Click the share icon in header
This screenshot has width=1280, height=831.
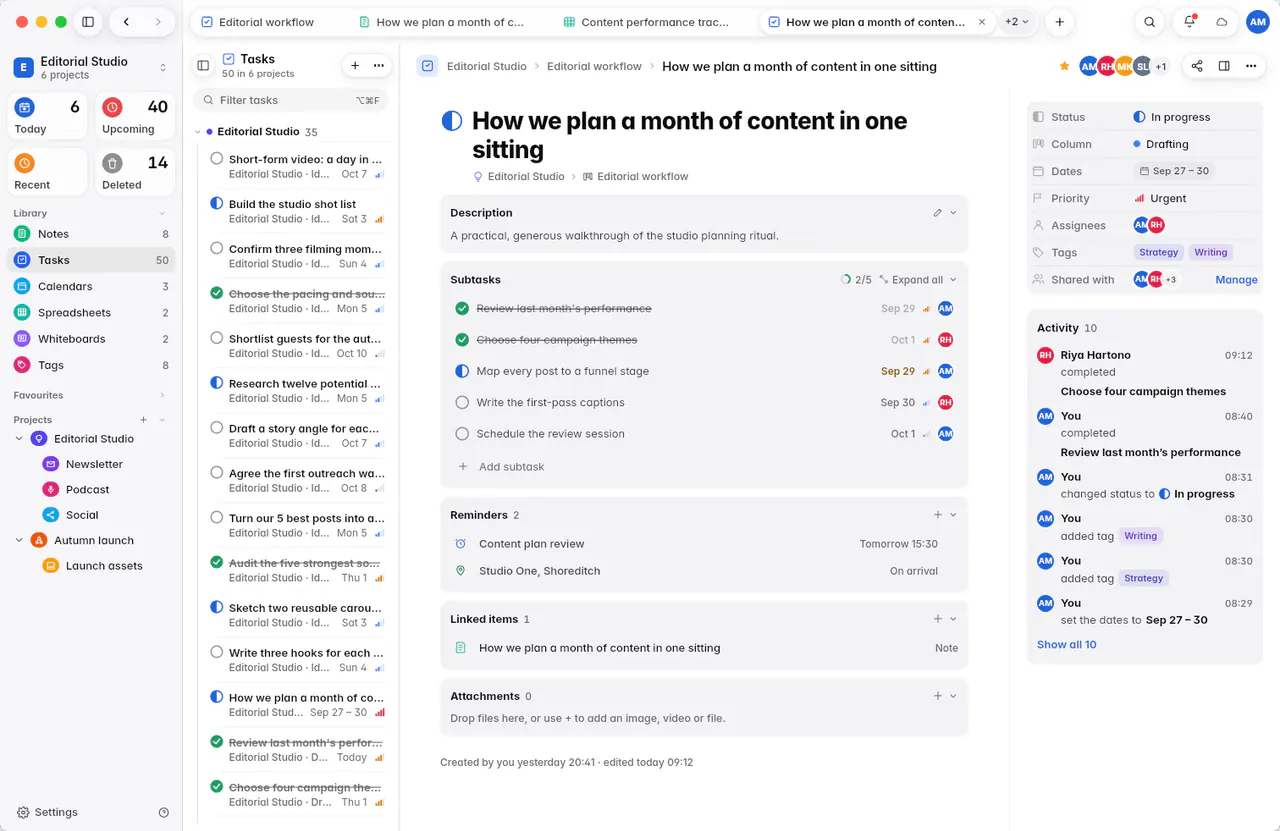click(1197, 66)
